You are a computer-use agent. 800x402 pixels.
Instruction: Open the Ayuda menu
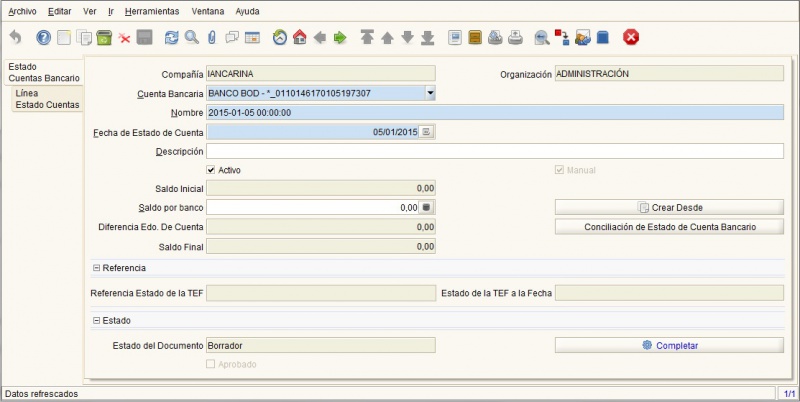coord(247,11)
